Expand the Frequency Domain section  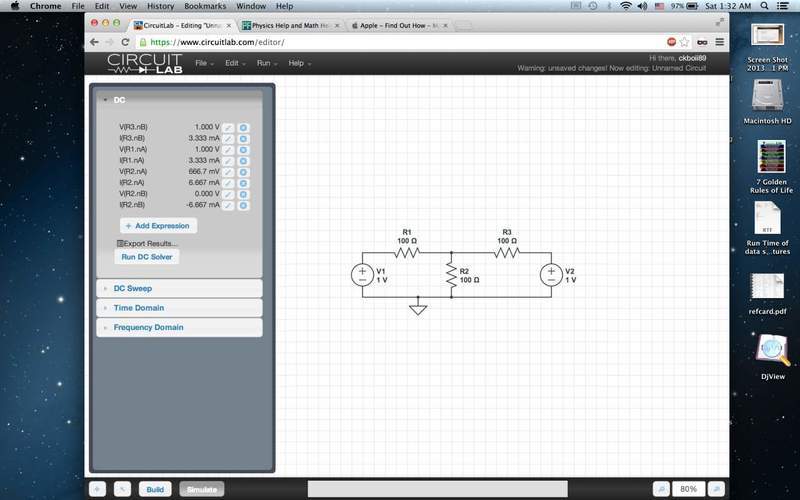[148, 327]
